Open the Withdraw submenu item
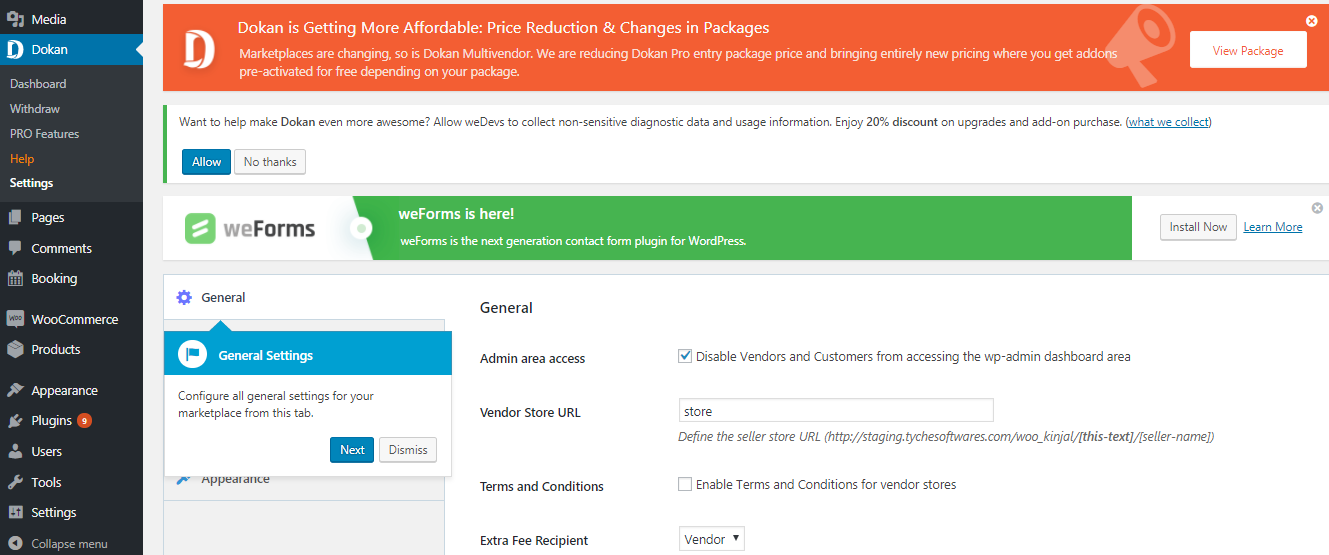Viewport: 1329px width, 555px height. coord(35,109)
